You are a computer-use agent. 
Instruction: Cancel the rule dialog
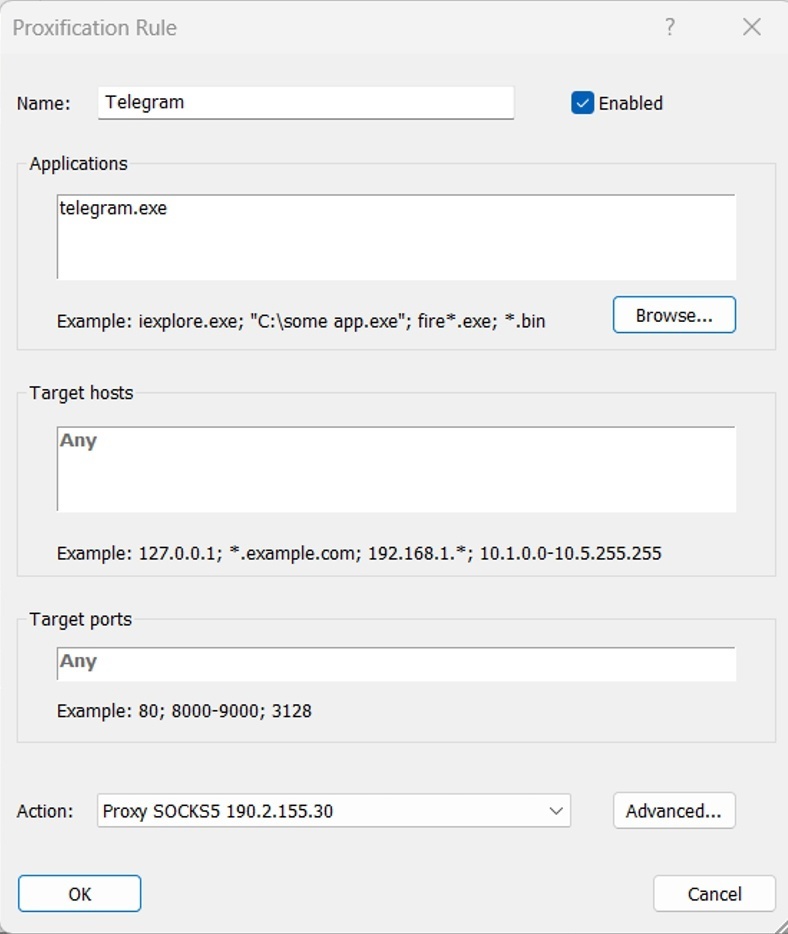click(714, 893)
